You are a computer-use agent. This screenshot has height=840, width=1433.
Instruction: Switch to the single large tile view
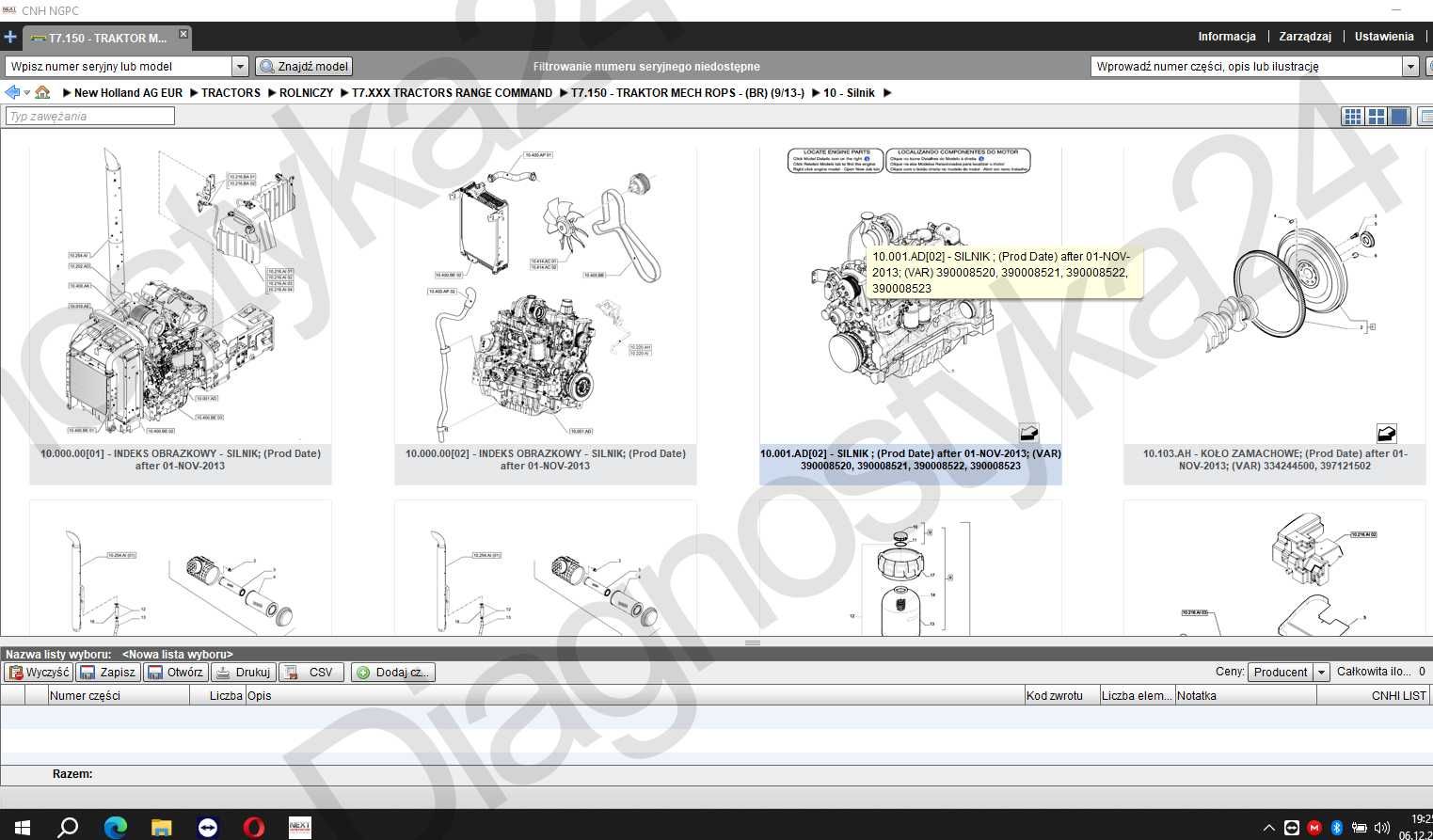click(1400, 117)
